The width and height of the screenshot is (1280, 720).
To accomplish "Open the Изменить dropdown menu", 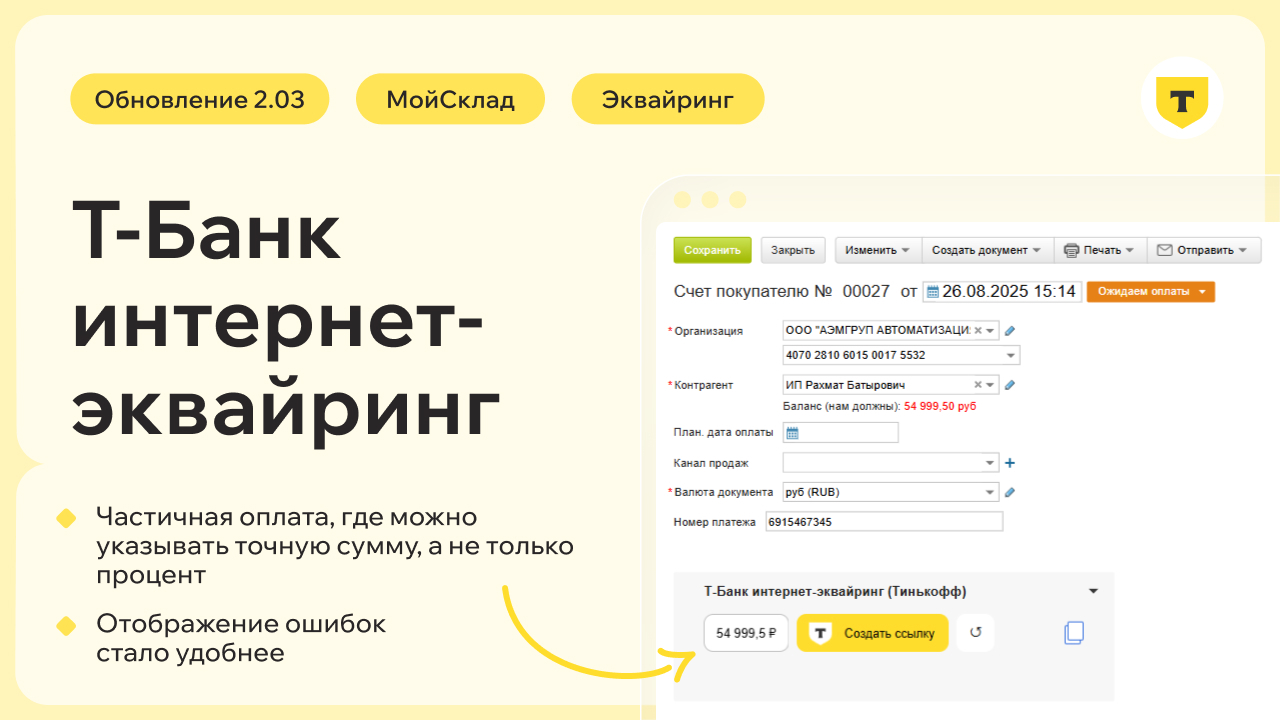I will pyautogui.click(x=877, y=250).
